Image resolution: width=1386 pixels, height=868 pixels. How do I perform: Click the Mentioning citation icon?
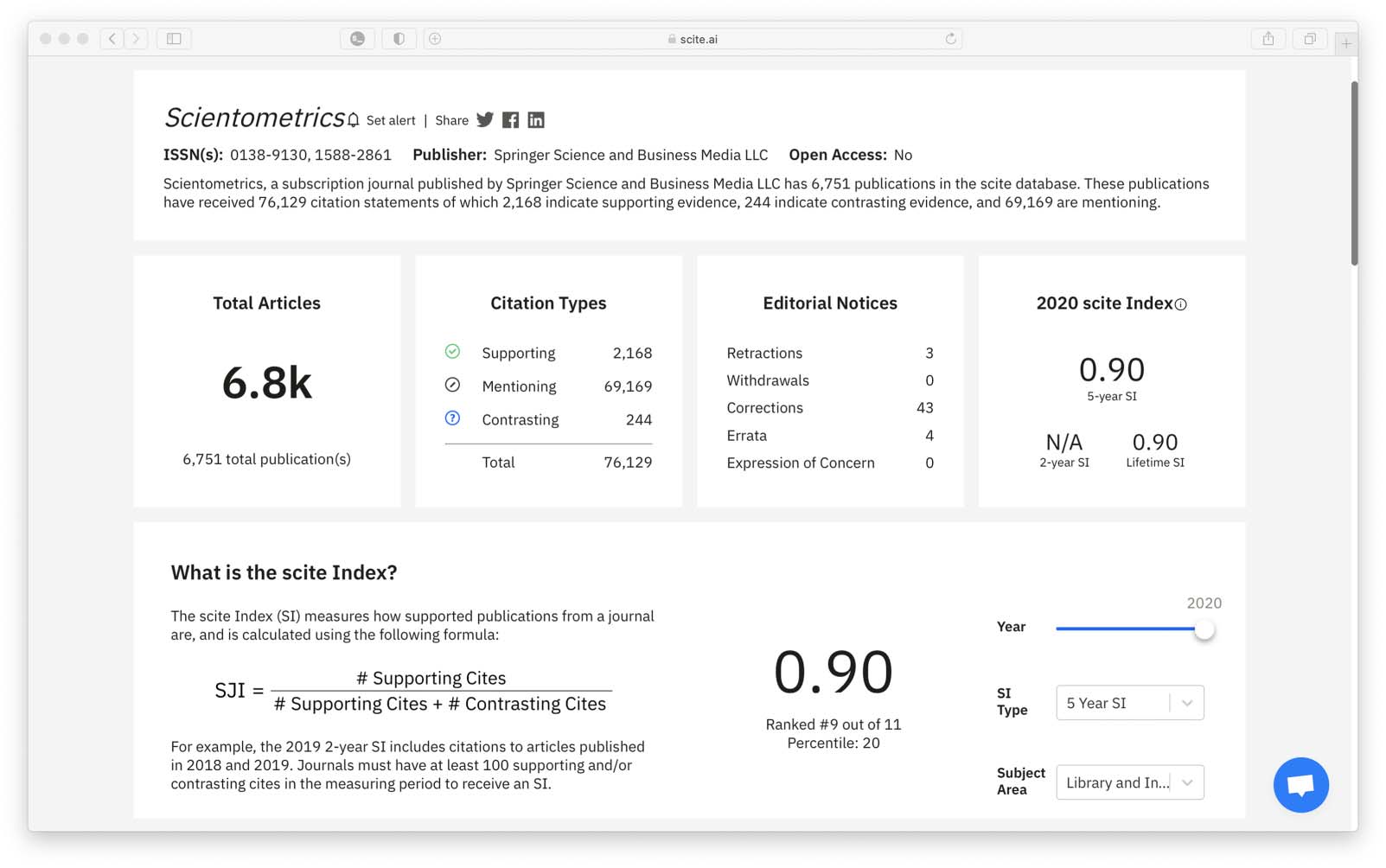click(x=452, y=385)
